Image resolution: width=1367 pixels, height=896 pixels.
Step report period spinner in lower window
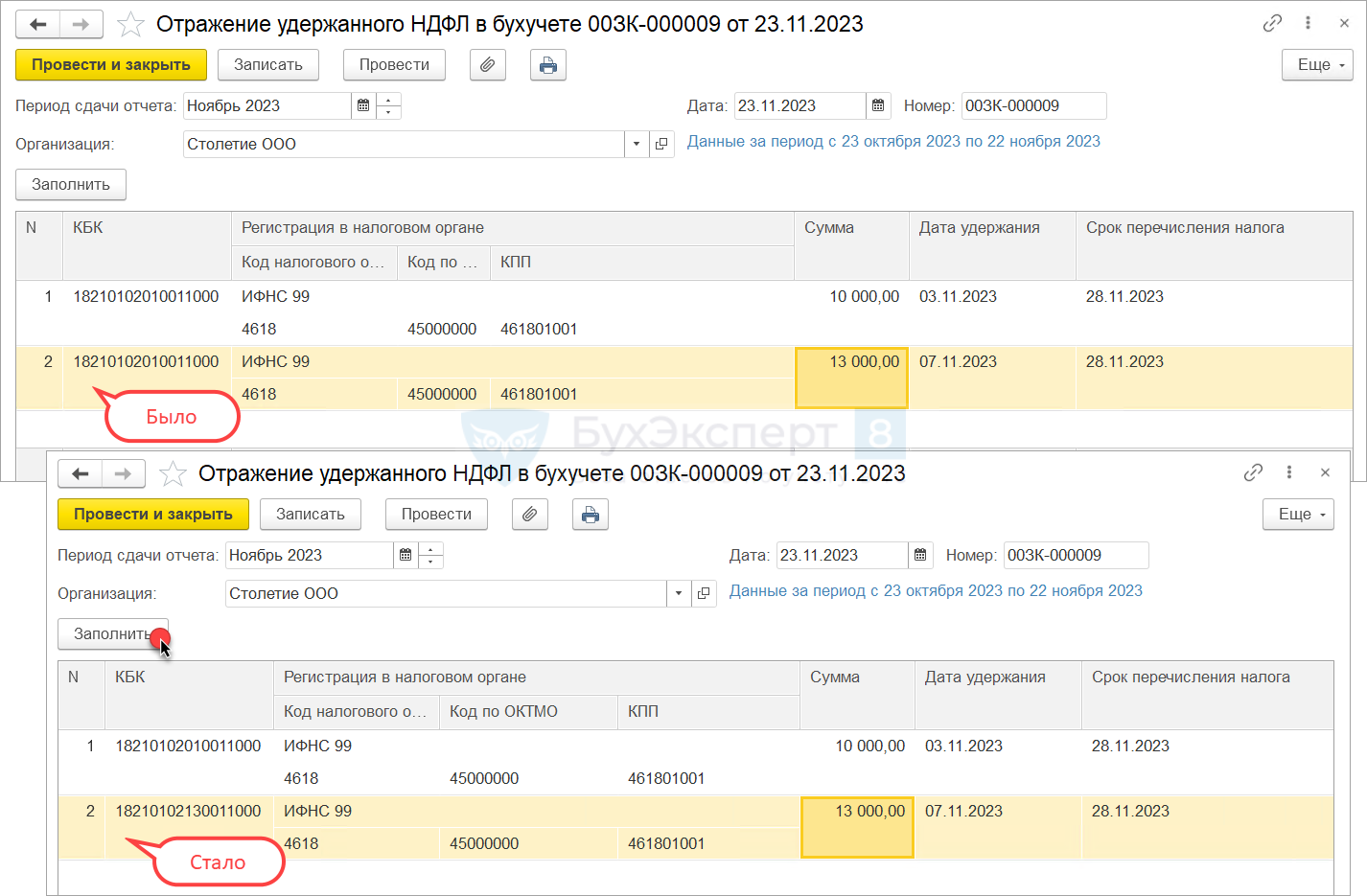click(430, 556)
